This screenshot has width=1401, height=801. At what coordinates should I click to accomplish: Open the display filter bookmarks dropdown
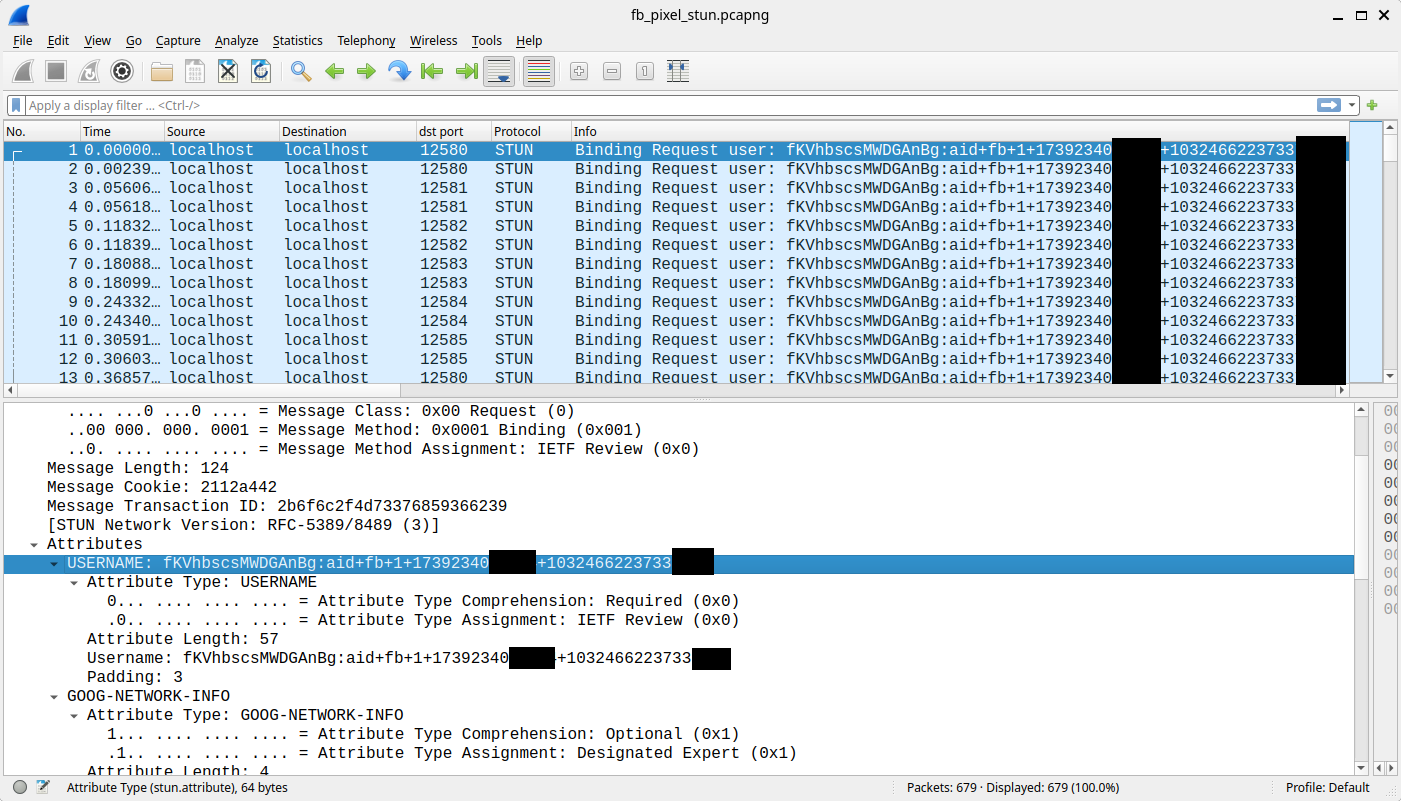(15, 105)
